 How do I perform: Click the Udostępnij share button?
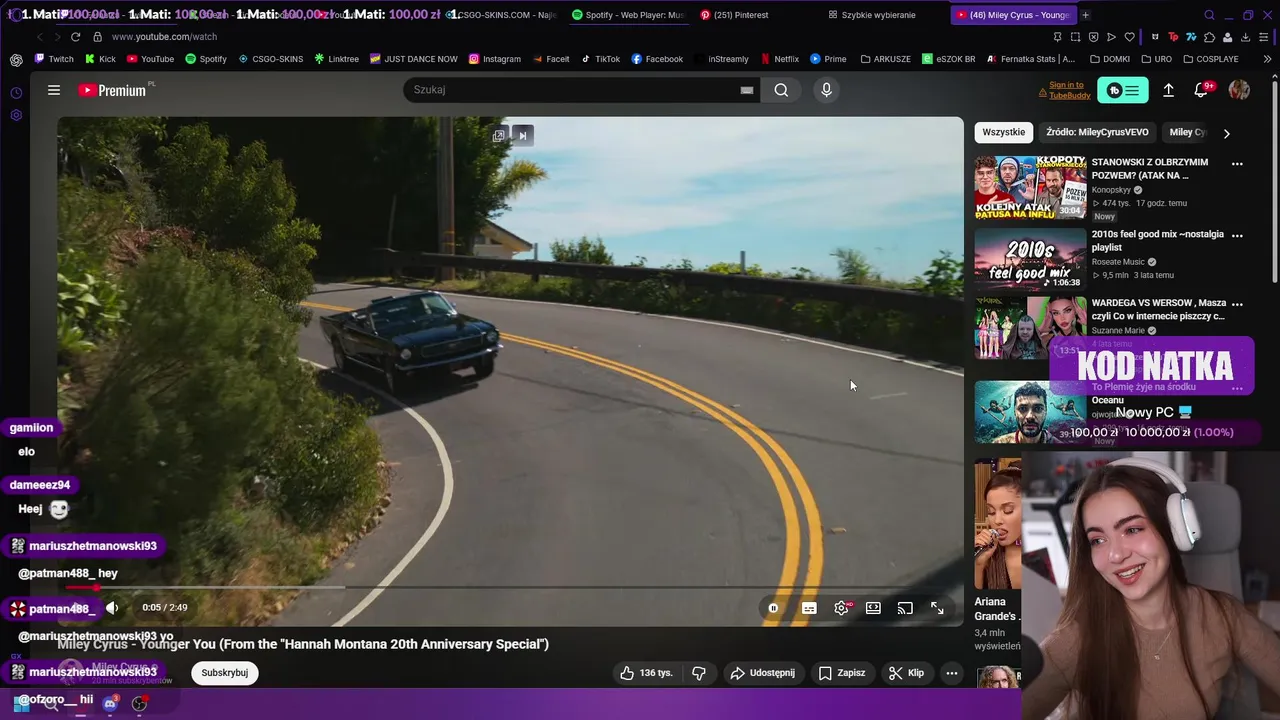tap(763, 673)
